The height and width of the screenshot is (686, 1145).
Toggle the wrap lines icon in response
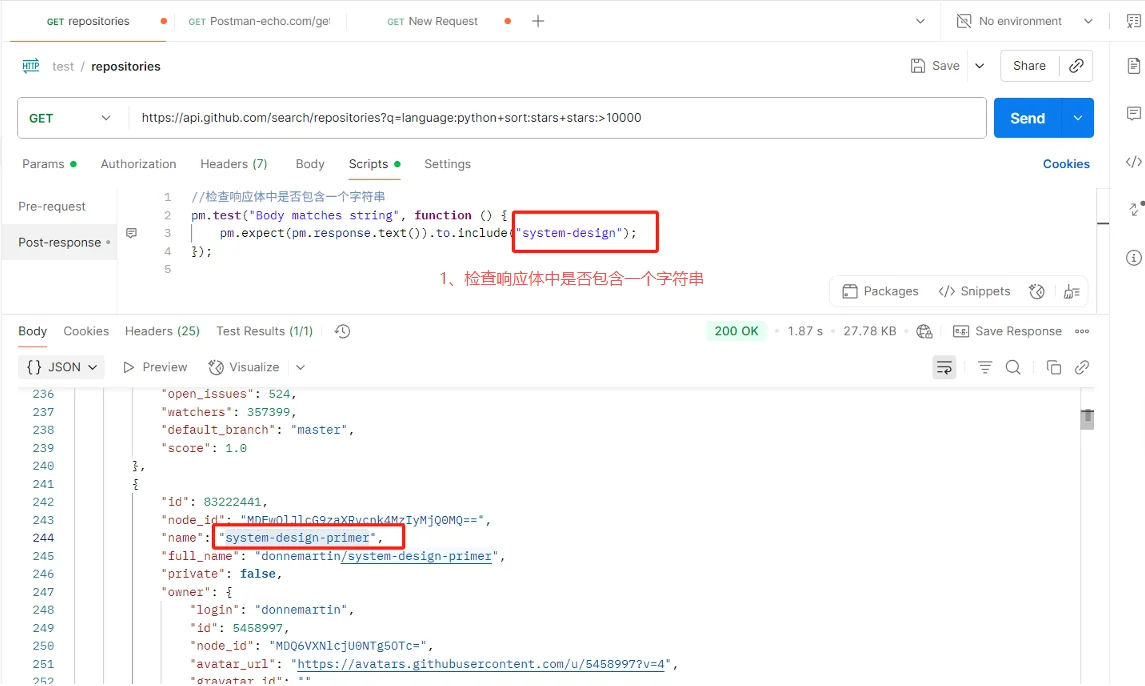pyautogui.click(x=944, y=367)
